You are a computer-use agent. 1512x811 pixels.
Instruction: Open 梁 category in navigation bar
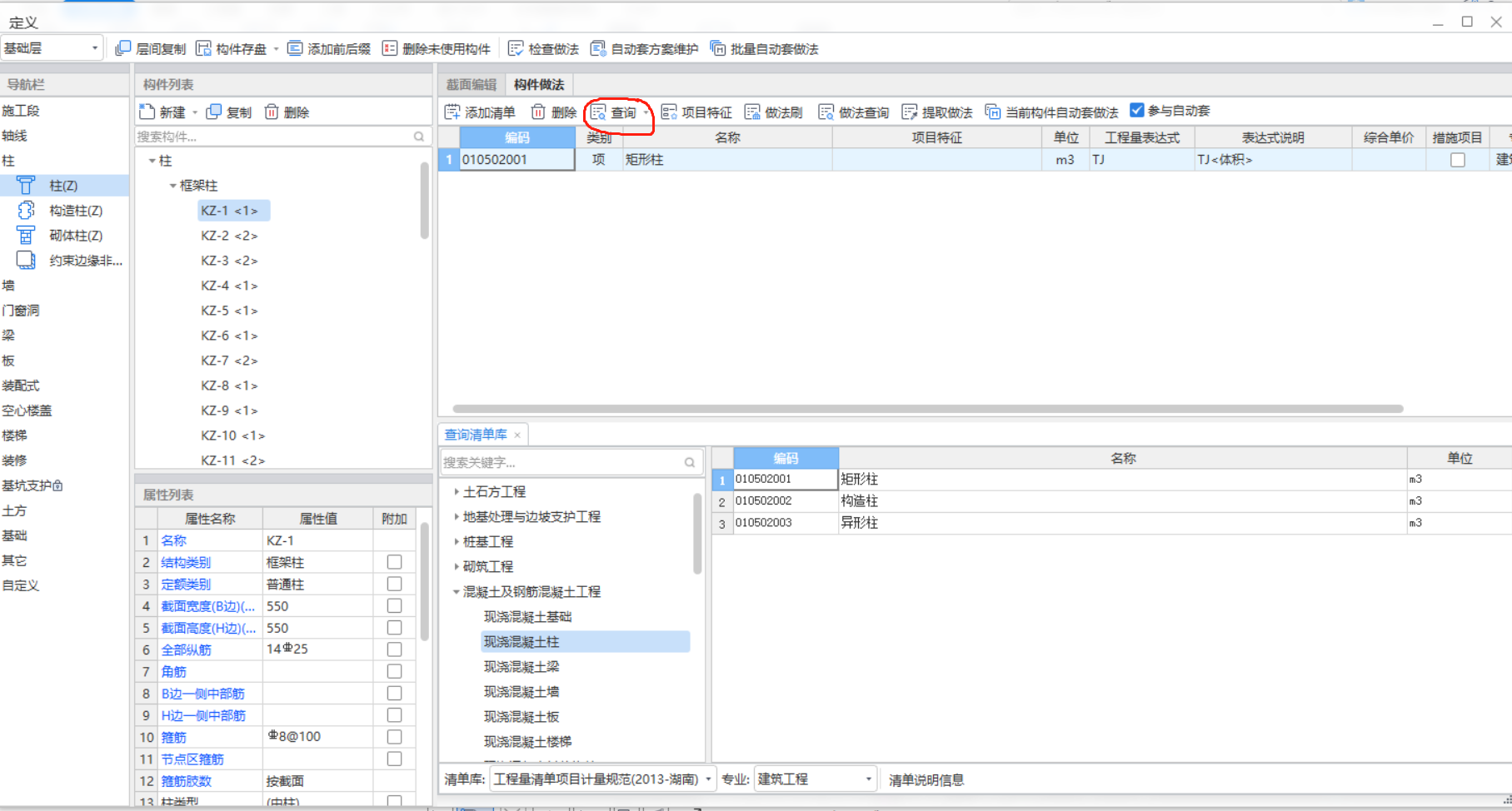tap(8, 336)
